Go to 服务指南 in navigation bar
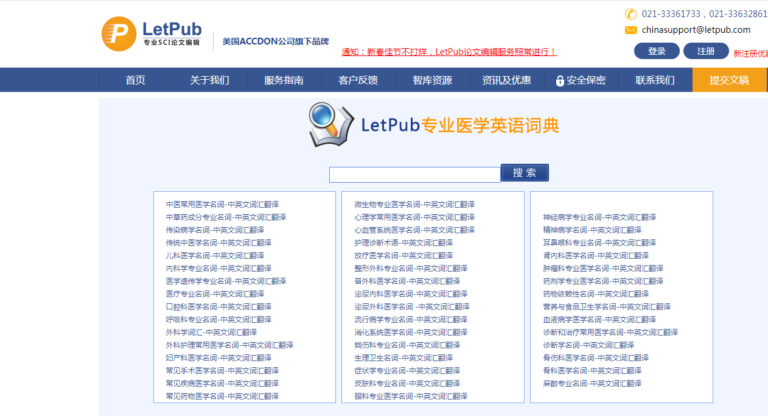 pyautogui.click(x=284, y=80)
